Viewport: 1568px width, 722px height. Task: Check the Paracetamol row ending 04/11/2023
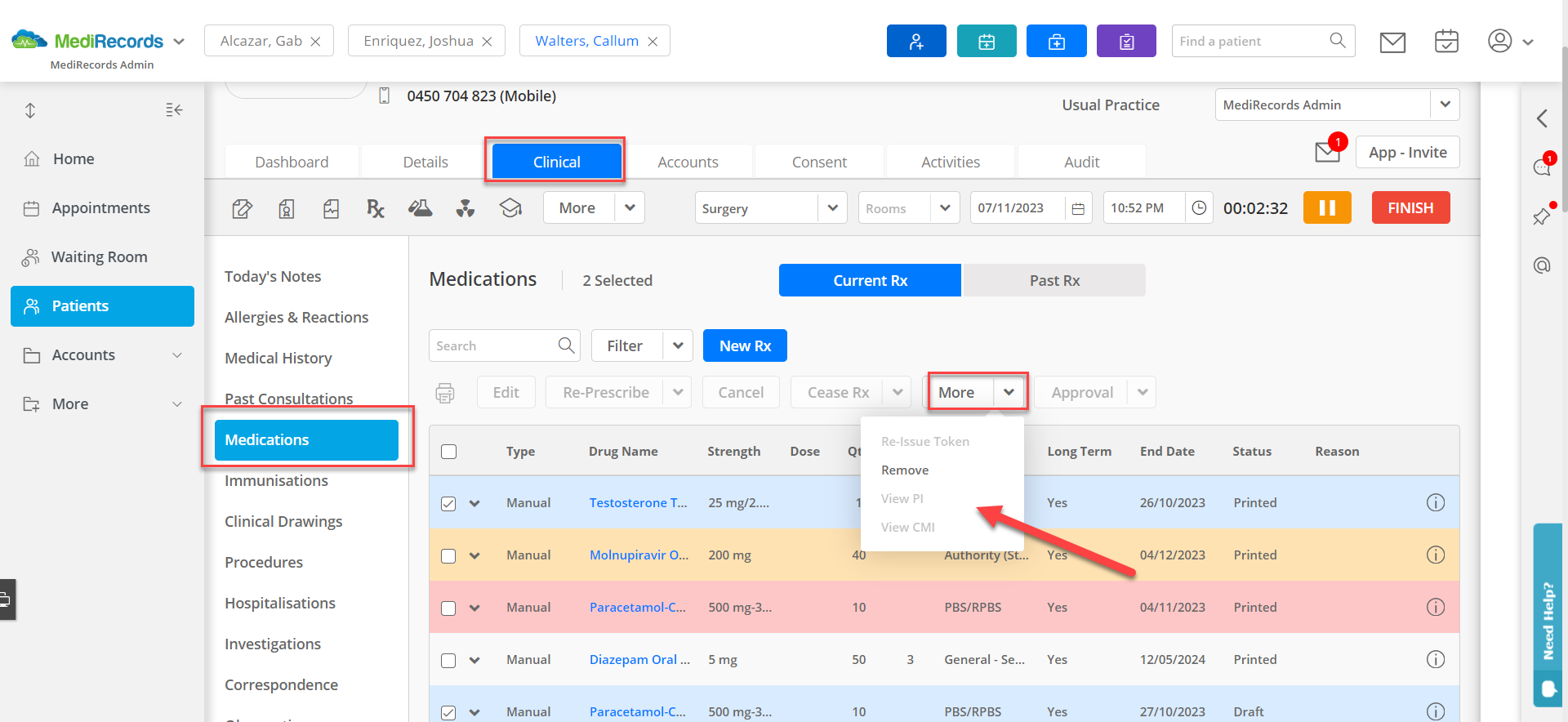point(448,608)
